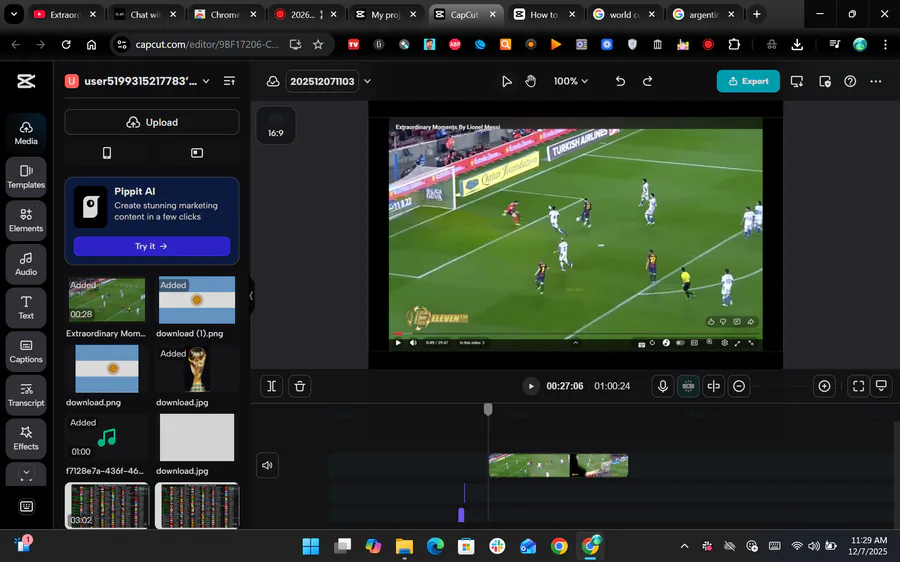This screenshot has height=562, width=900.
Task: Toggle media list filter icon
Action: (229, 82)
